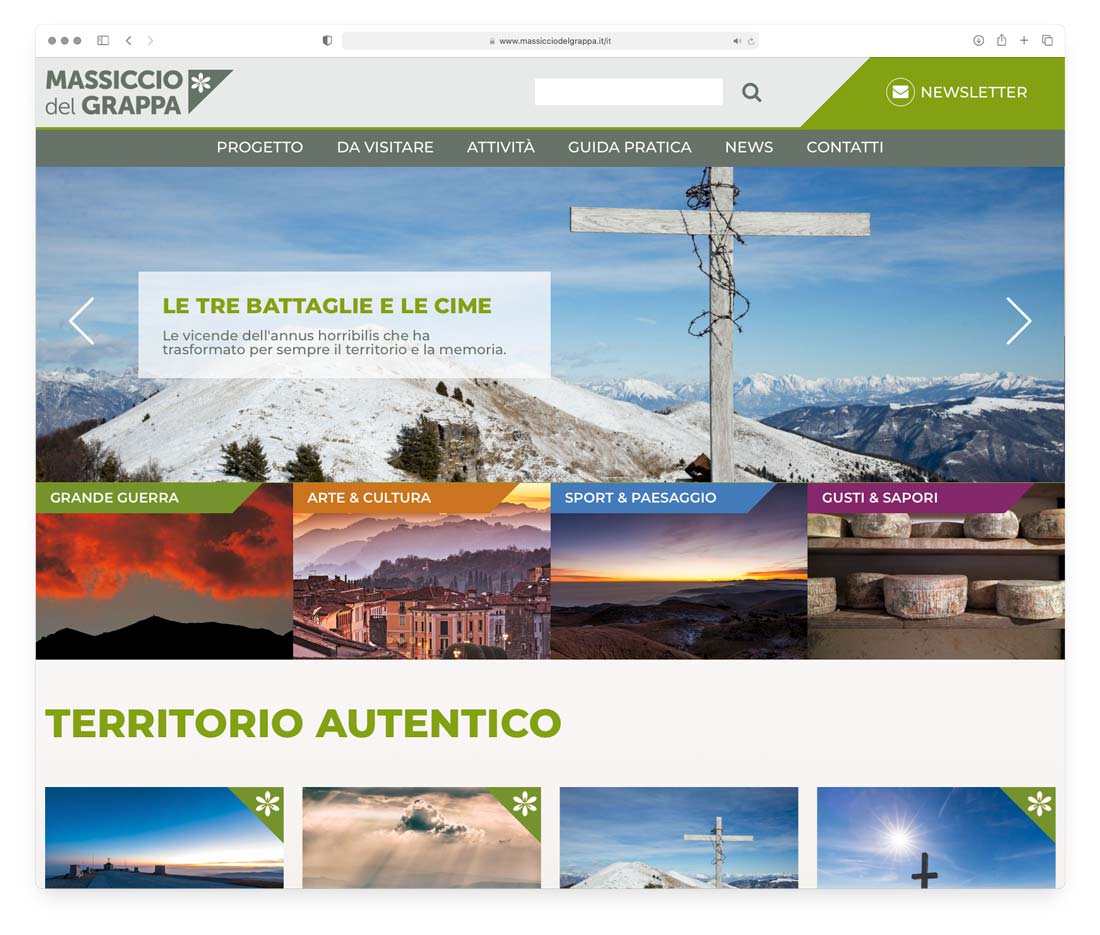This screenshot has height=935, width=1100.
Task: Open the GUSTI & SAPORI category tile
Action: (937, 571)
